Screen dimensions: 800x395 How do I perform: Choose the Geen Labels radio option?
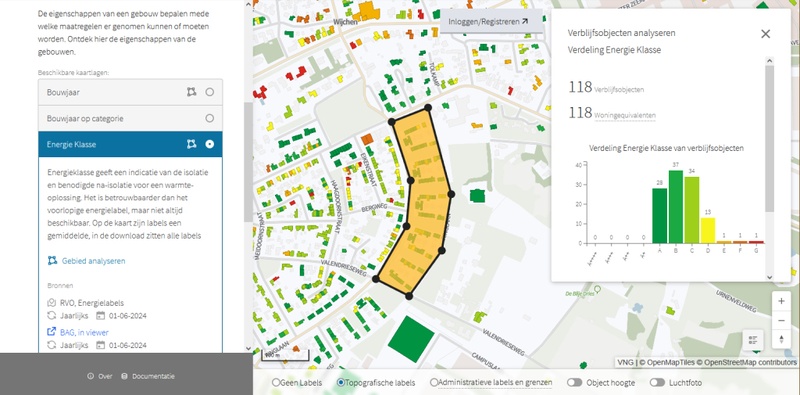(x=276, y=382)
